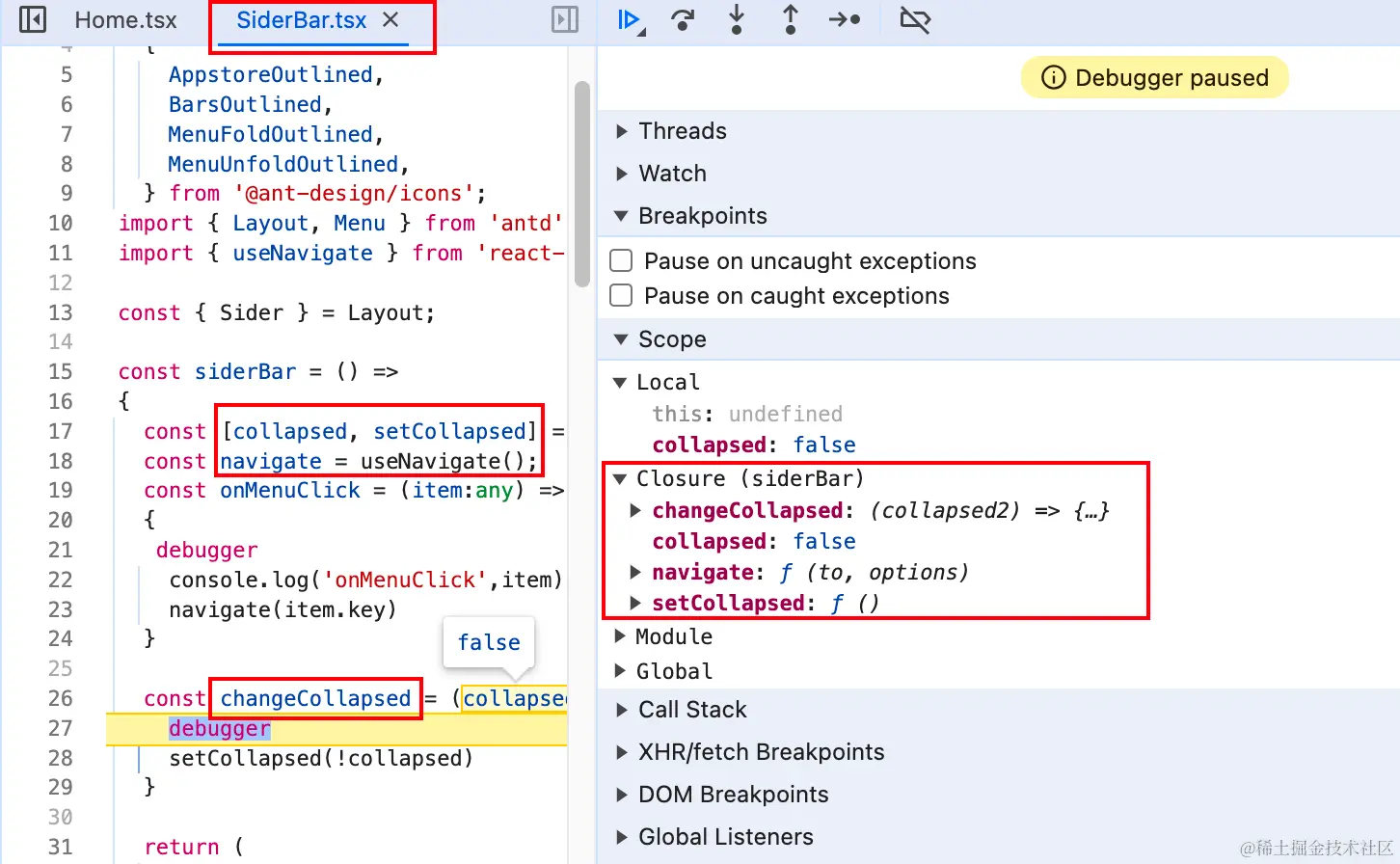Click 'collapsed: false' under Closure scope

pos(754,541)
